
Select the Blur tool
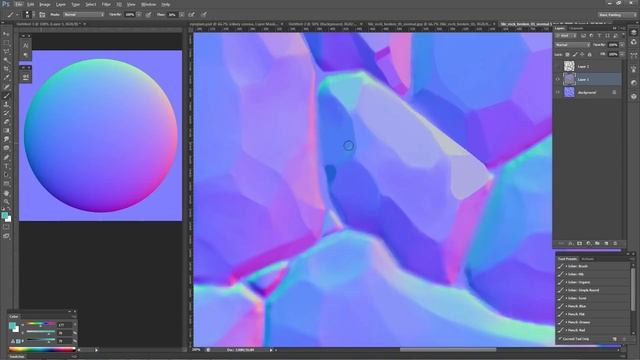6,140
